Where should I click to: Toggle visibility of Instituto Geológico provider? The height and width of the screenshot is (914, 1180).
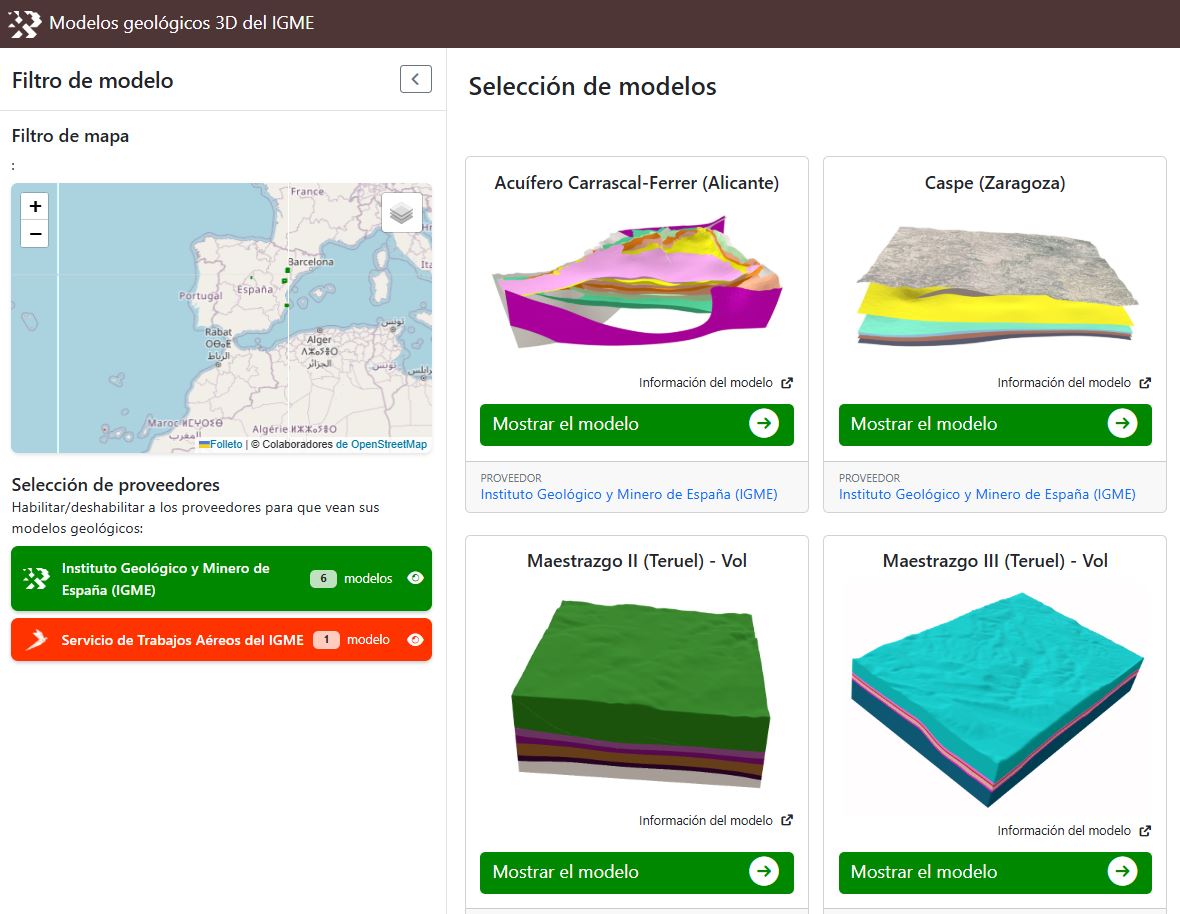coord(415,578)
